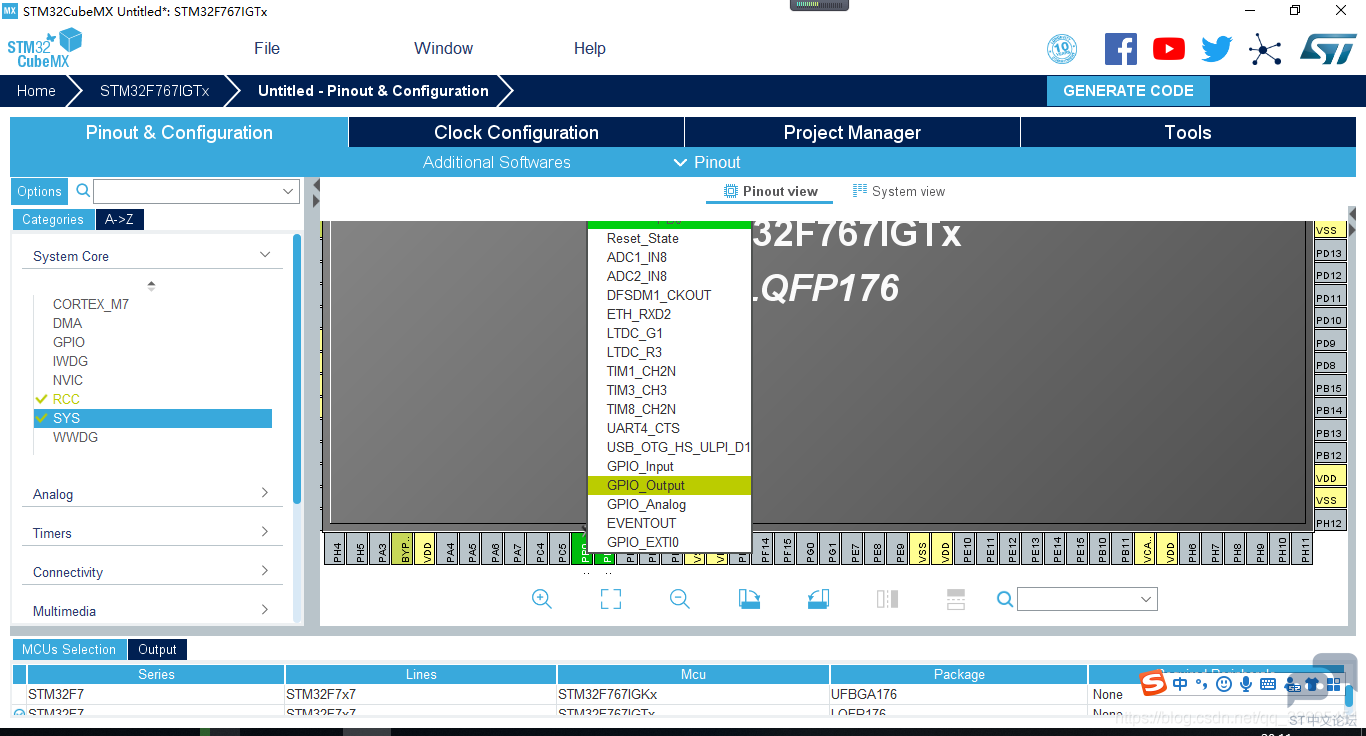Expand the Timers category
Image resolution: width=1366 pixels, height=736 pixels.
point(265,532)
